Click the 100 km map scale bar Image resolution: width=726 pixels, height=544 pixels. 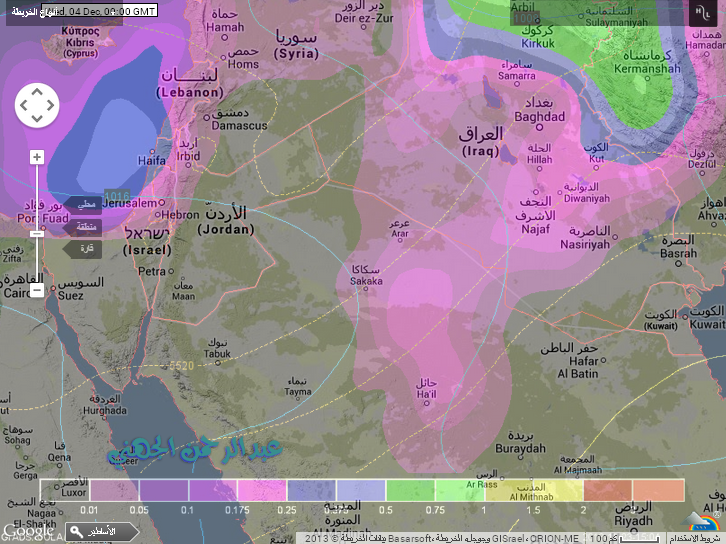tap(639, 538)
